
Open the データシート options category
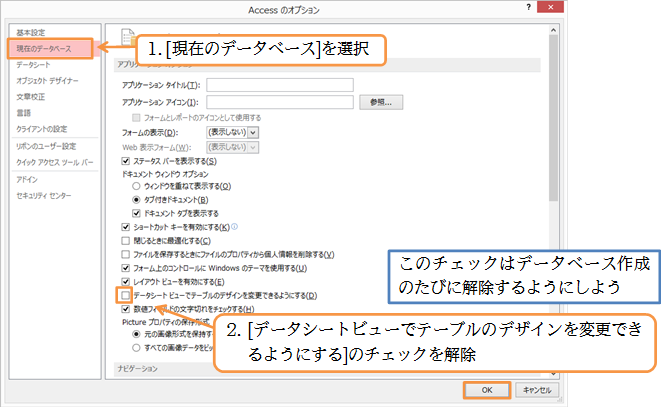(x=34, y=64)
